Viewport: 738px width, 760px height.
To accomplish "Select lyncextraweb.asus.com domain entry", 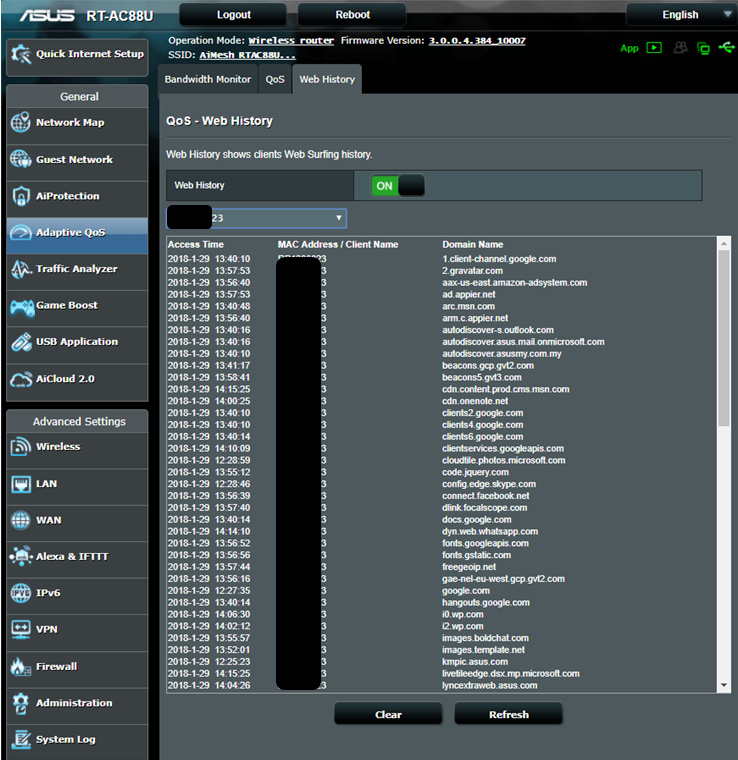I will (x=489, y=685).
